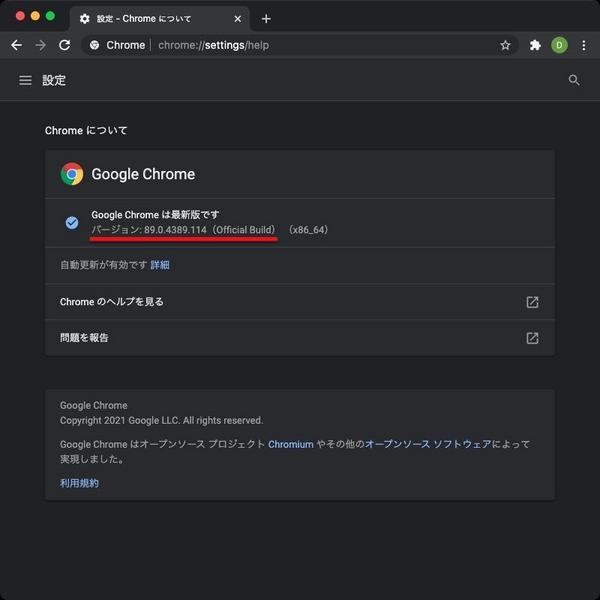Close the 設定 - Chrome について tab

point(238,19)
